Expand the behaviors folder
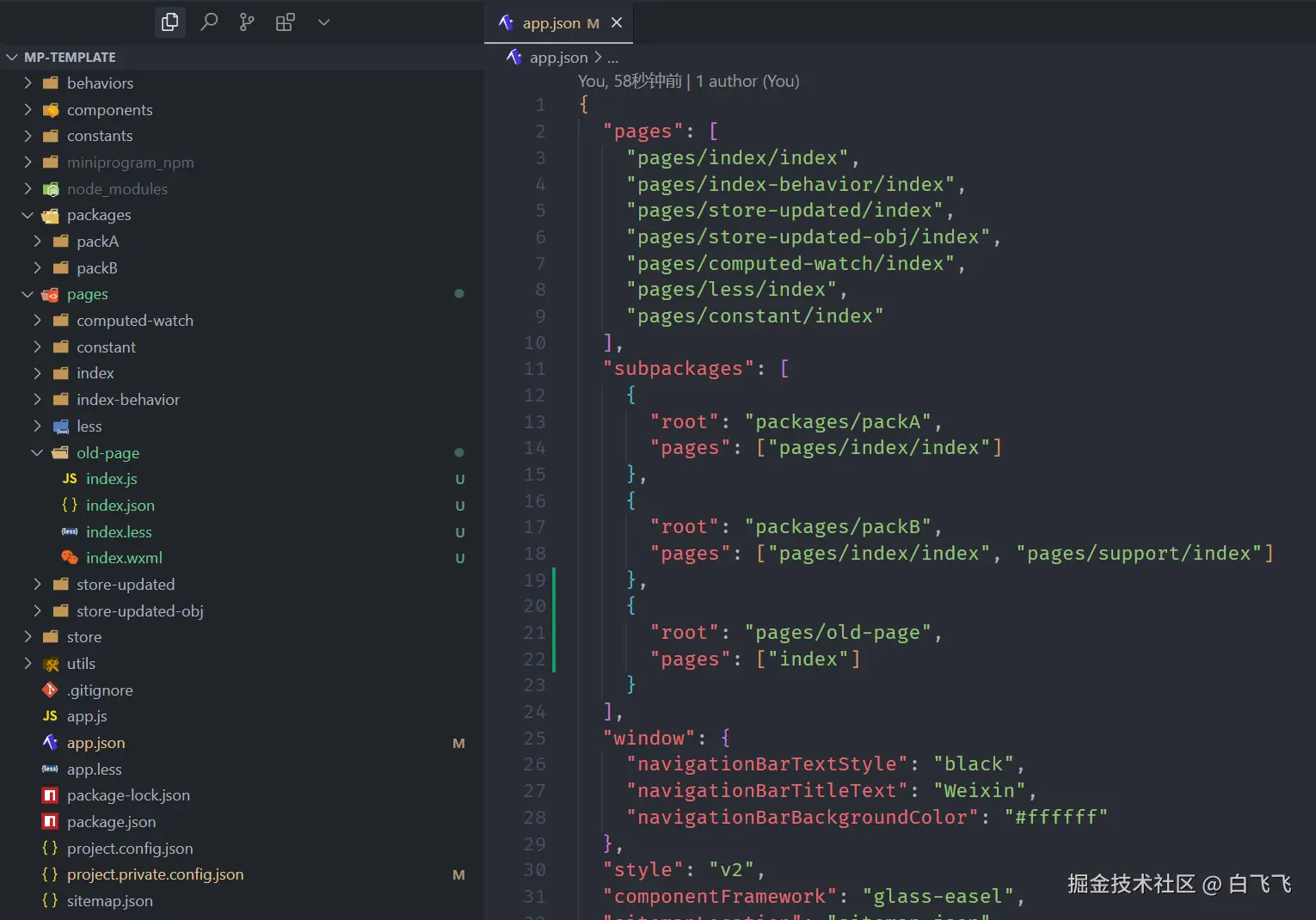 click(x=28, y=83)
